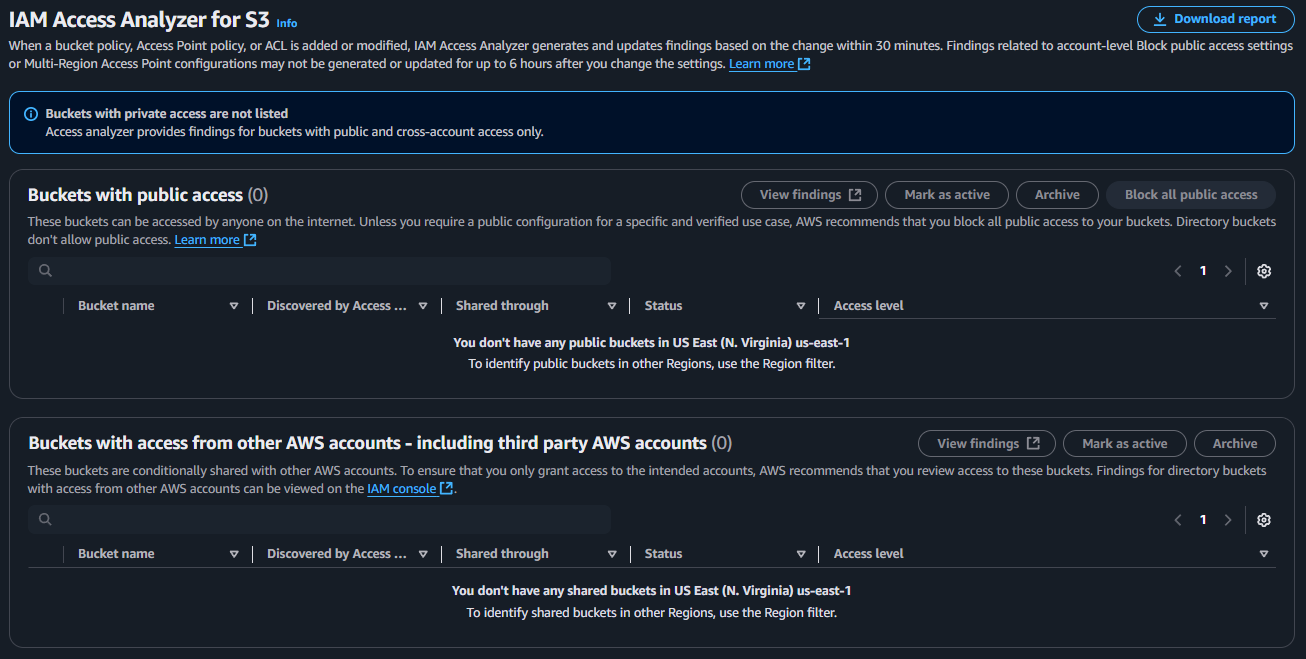
Task: Open Learn more link under public access buckets
Action: [x=215, y=240]
